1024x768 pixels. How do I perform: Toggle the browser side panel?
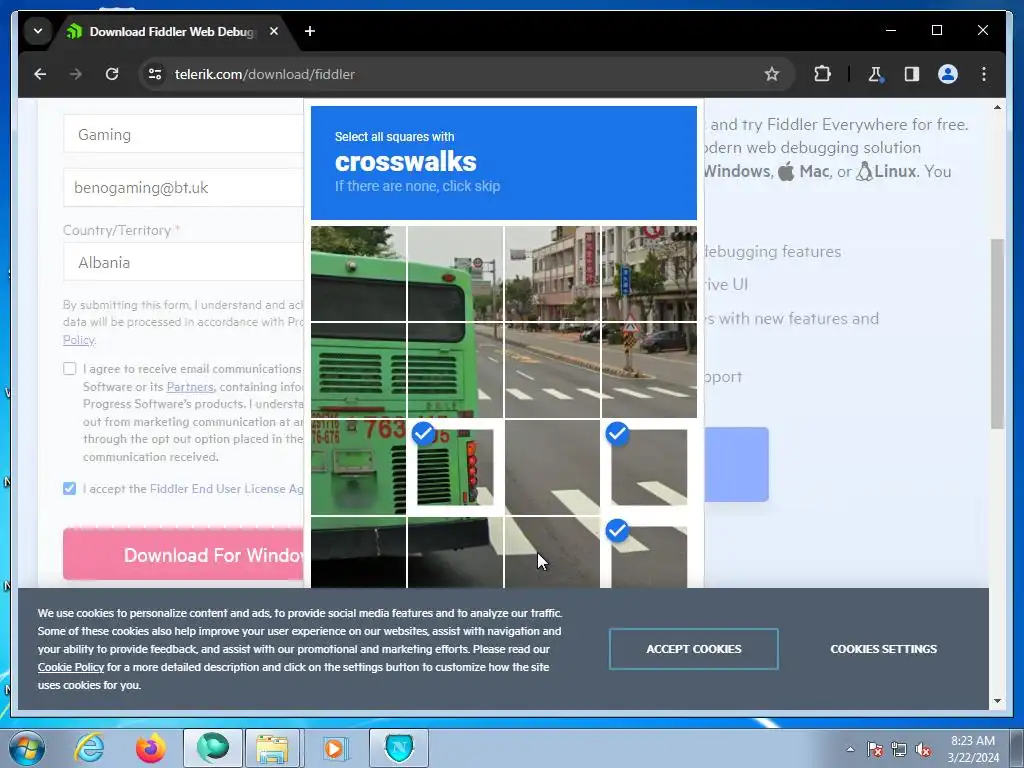(x=912, y=74)
